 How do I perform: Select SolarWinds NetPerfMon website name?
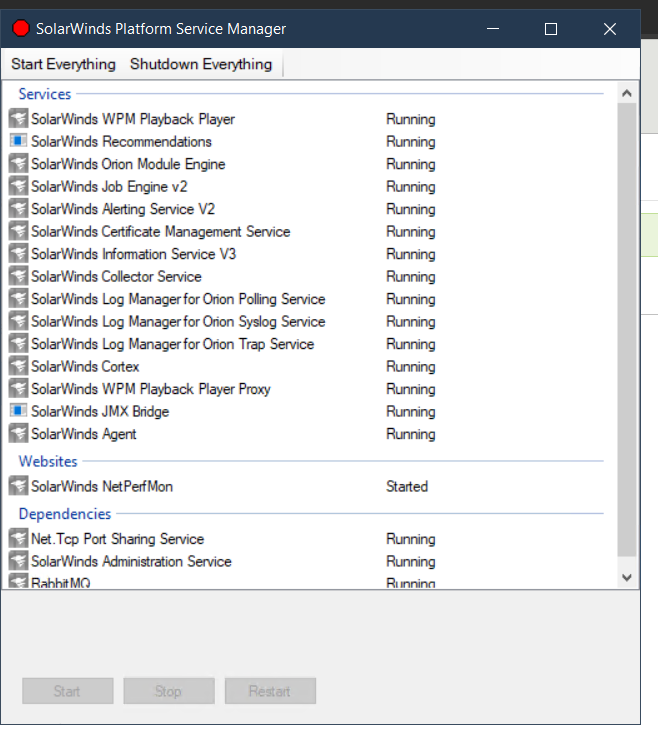(x=102, y=486)
